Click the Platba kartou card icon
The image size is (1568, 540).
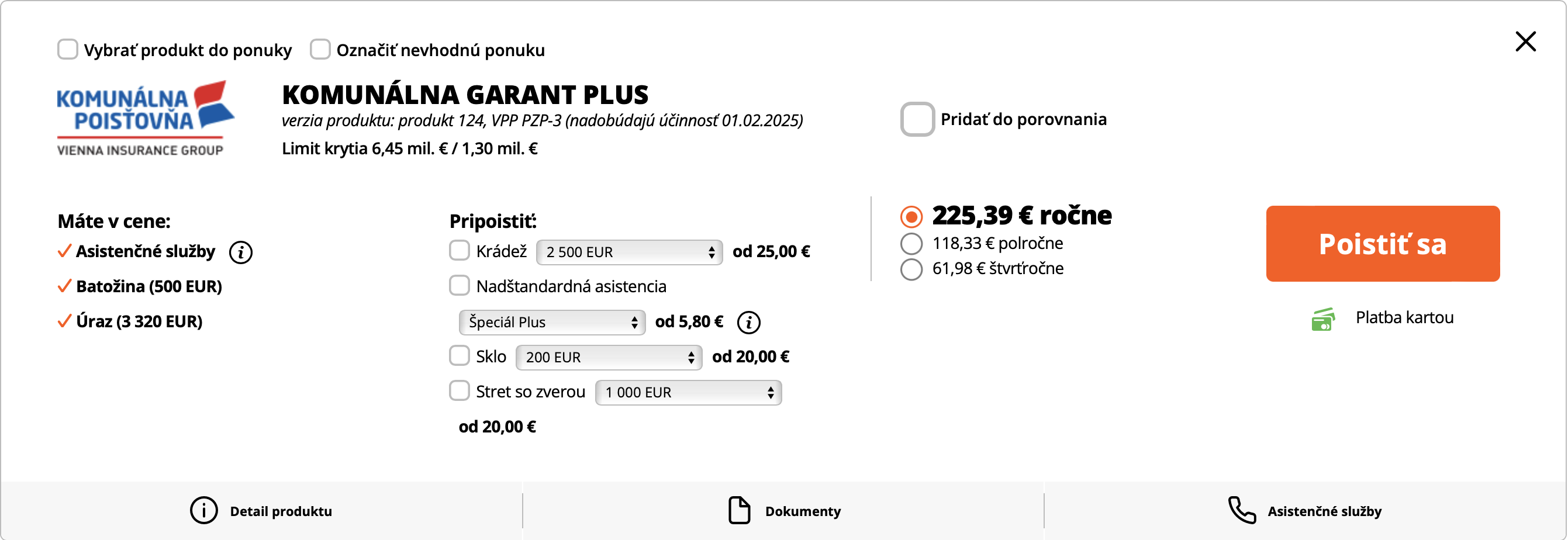[1323, 319]
